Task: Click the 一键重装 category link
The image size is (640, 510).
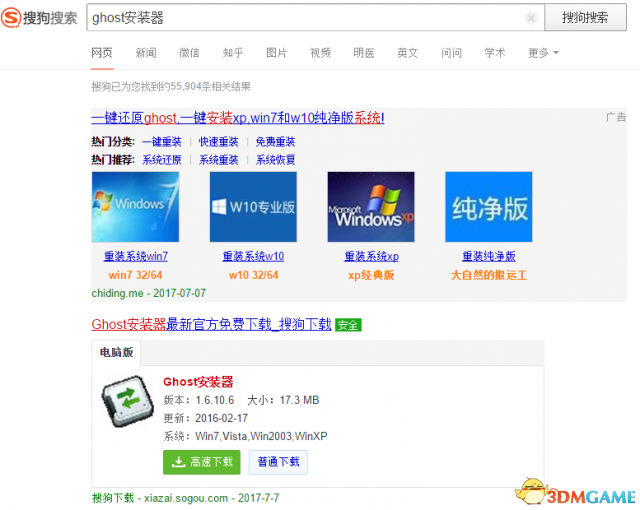Action: tap(162, 142)
